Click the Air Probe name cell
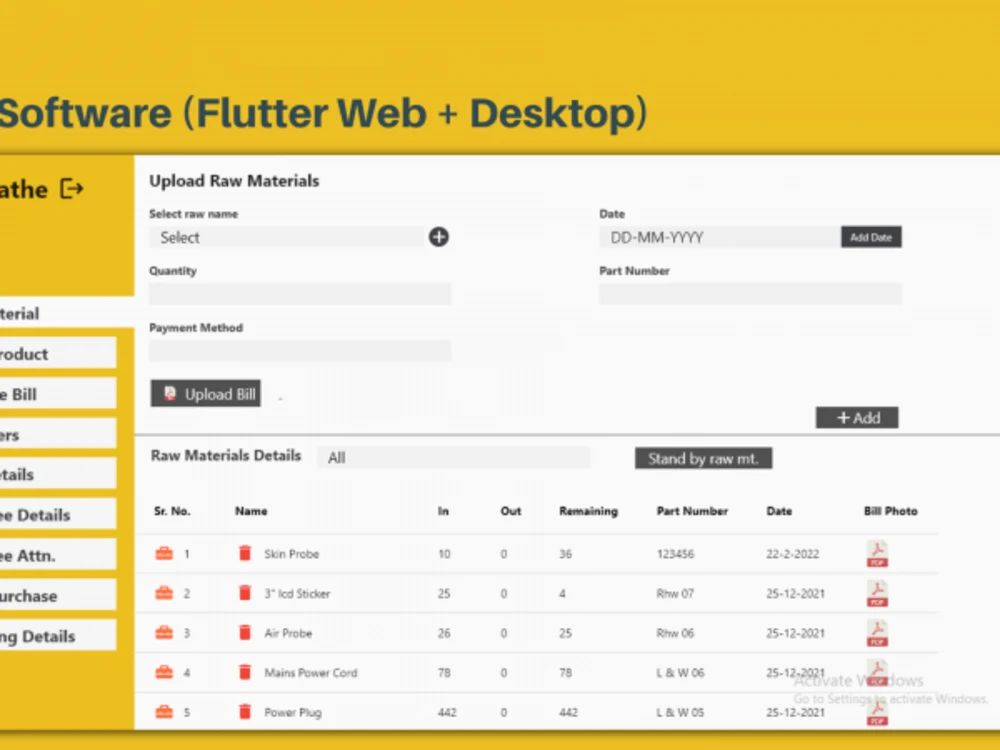1000x750 pixels. coord(288,633)
